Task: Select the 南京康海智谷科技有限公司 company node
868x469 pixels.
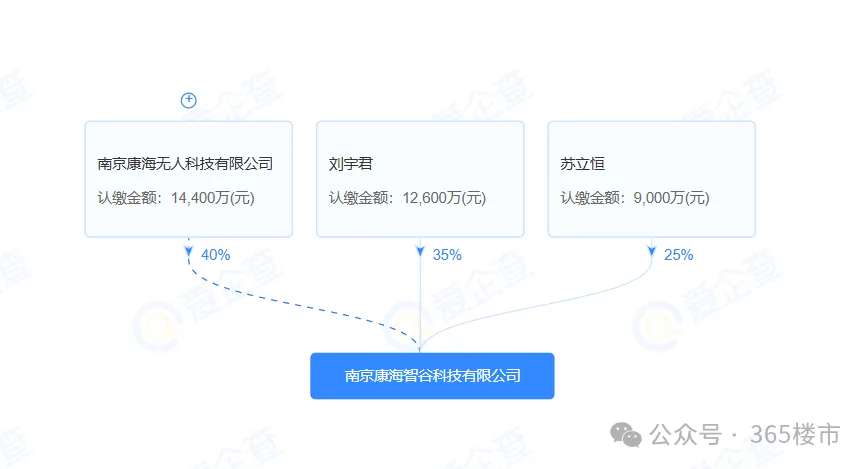Action: tap(432, 376)
